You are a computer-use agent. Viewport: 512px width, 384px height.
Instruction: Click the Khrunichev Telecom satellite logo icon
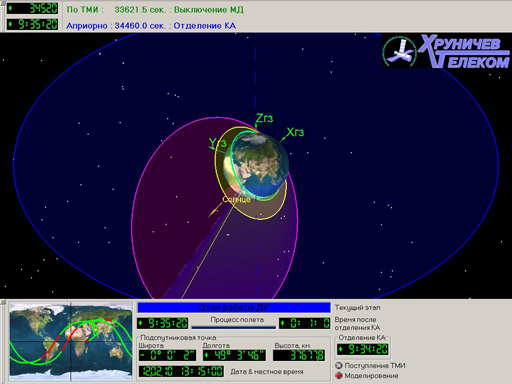[400, 52]
